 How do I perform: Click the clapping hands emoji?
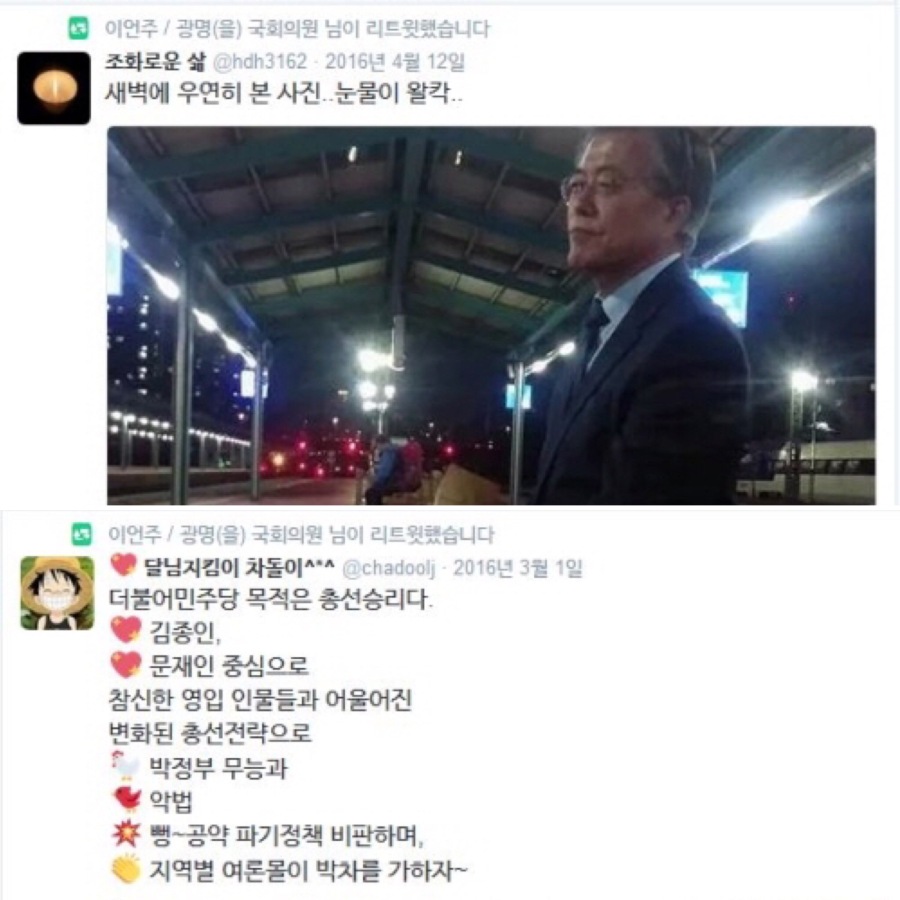[x=126, y=869]
